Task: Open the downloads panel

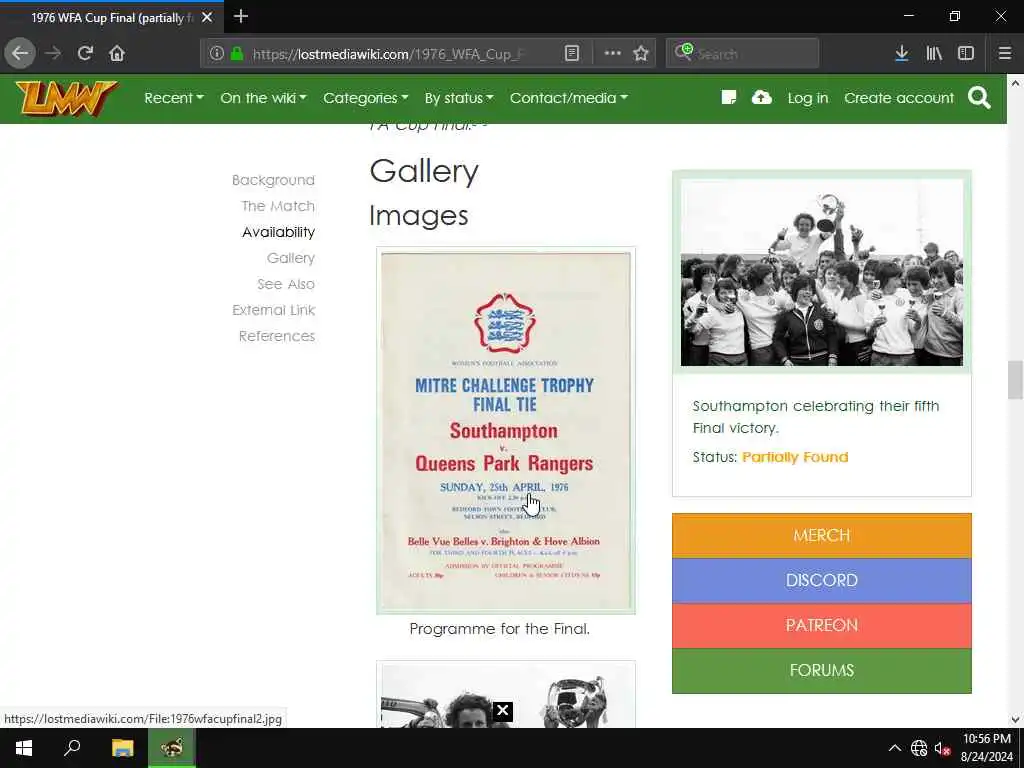Action: click(x=901, y=54)
